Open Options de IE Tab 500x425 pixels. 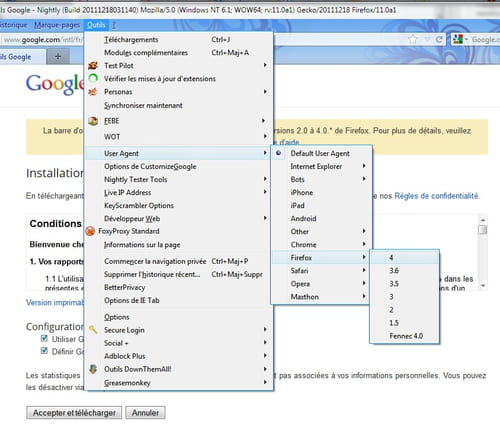point(179,300)
